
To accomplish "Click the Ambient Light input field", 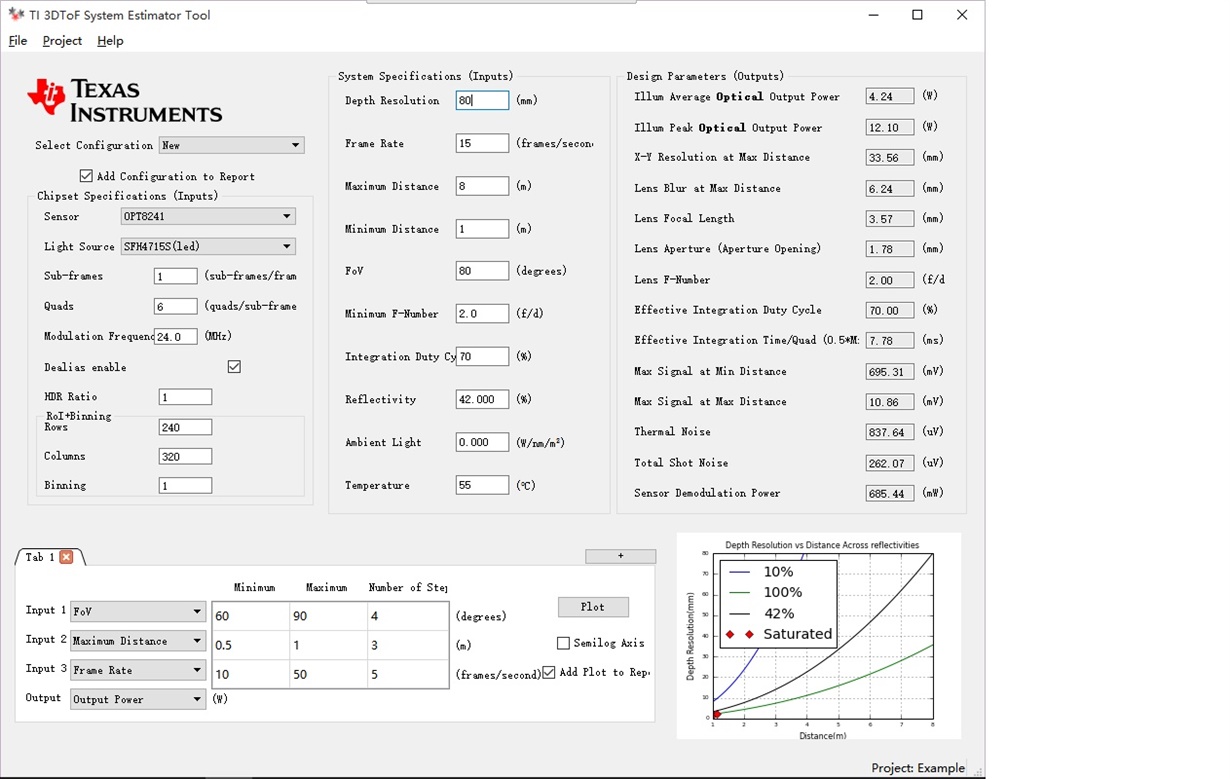I will (482, 442).
